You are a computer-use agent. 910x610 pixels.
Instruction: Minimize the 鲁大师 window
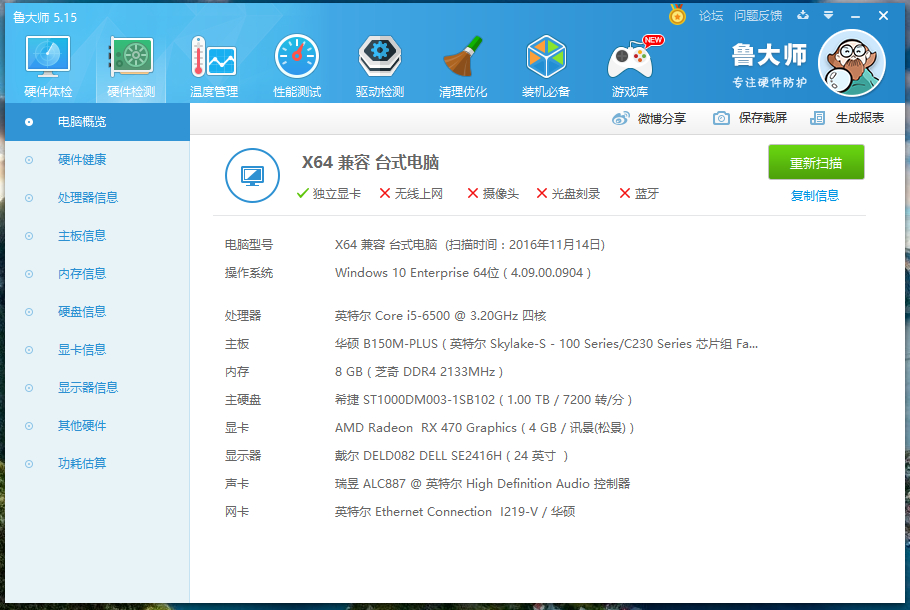click(855, 16)
